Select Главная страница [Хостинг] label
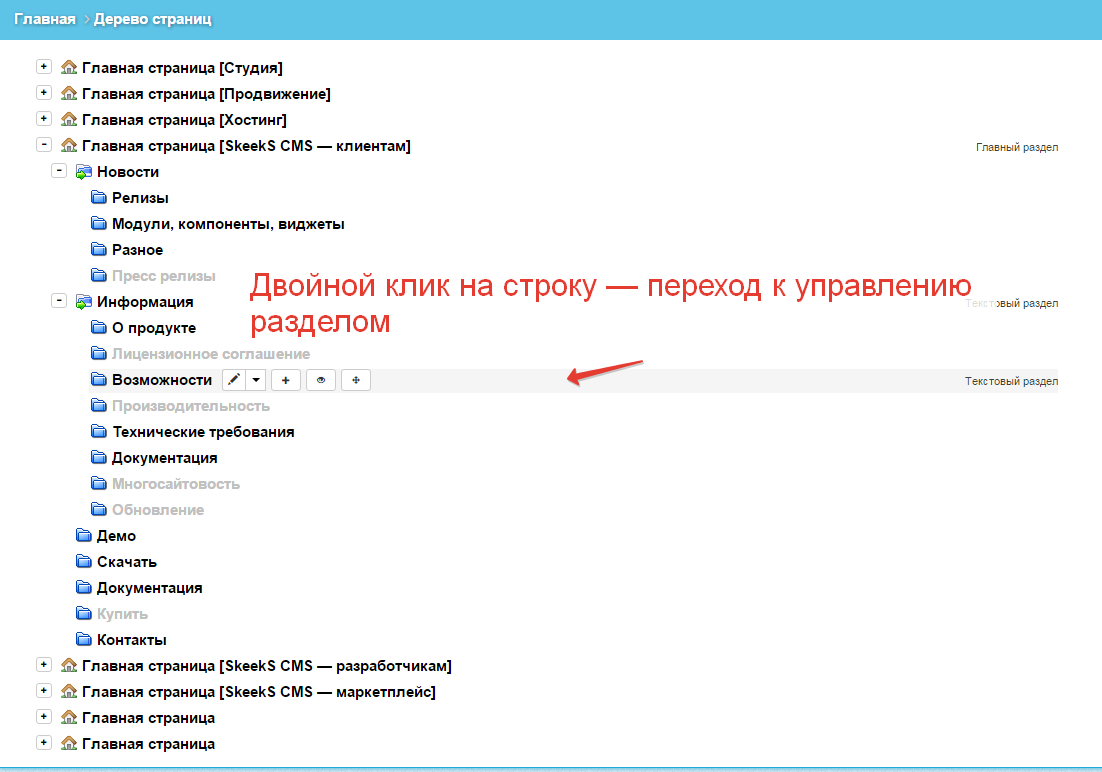The width and height of the screenshot is (1102, 772). 184,120
